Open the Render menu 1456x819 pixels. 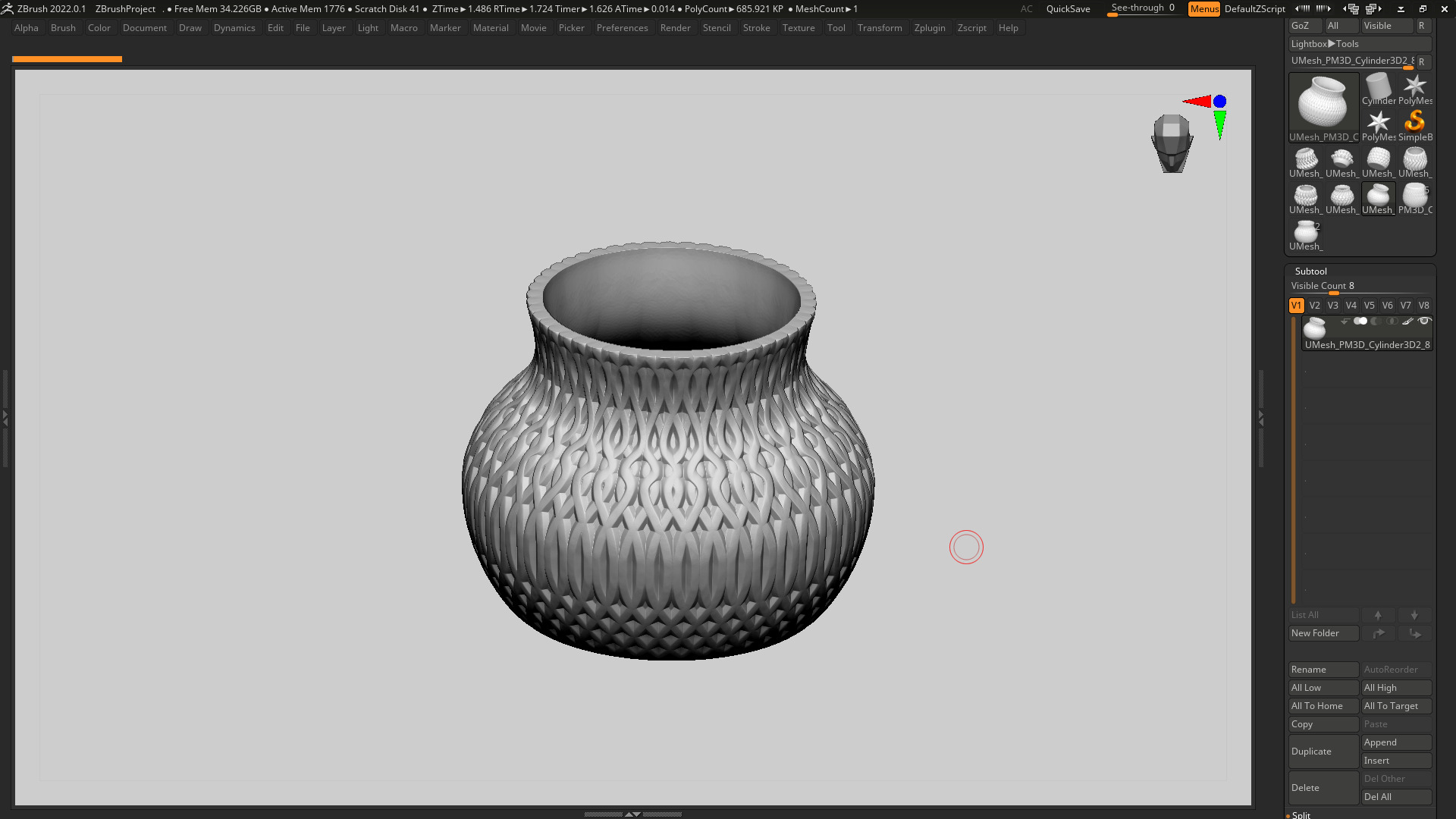[x=675, y=28]
